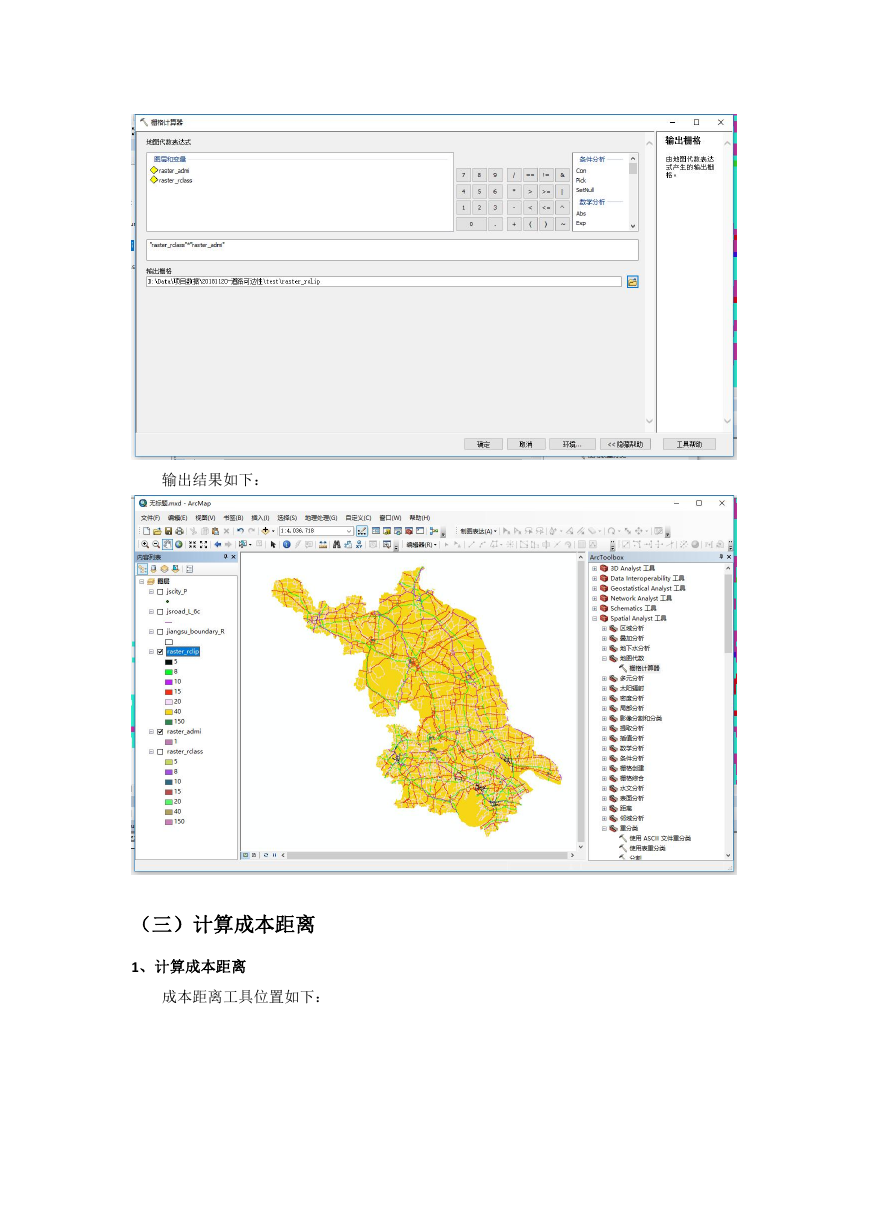
Task: Collapse the raster_rclip layer legend
Action: point(152,652)
